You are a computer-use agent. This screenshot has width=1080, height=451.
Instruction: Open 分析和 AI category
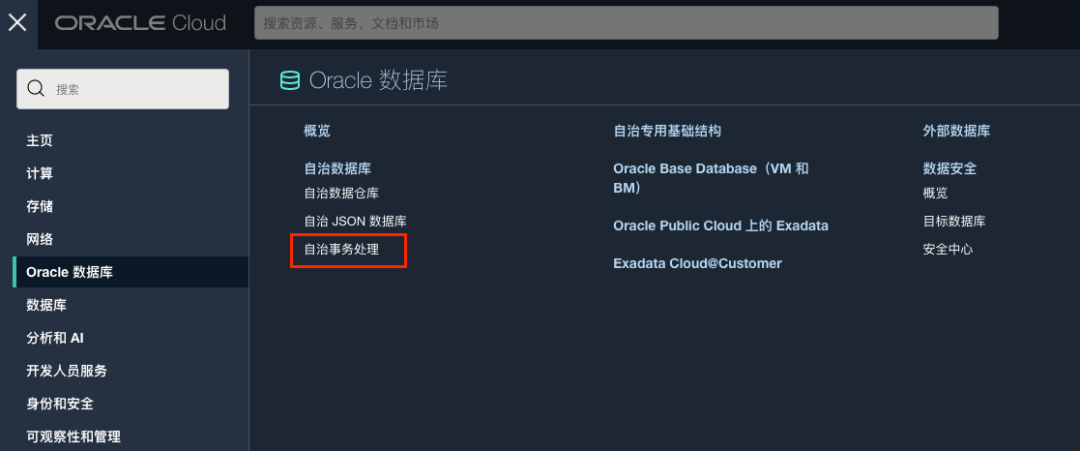tap(55, 338)
